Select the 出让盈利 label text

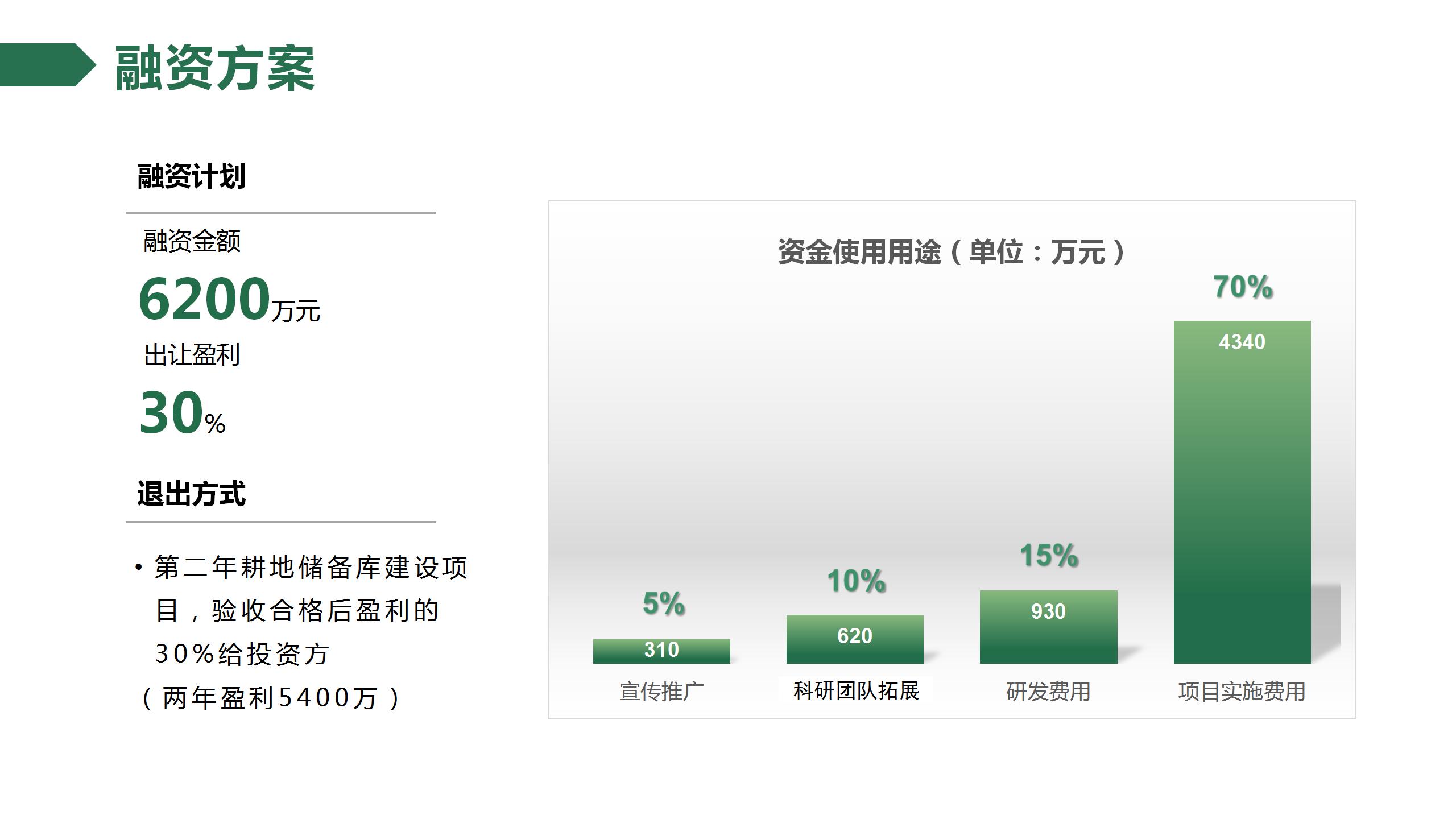[x=192, y=355]
